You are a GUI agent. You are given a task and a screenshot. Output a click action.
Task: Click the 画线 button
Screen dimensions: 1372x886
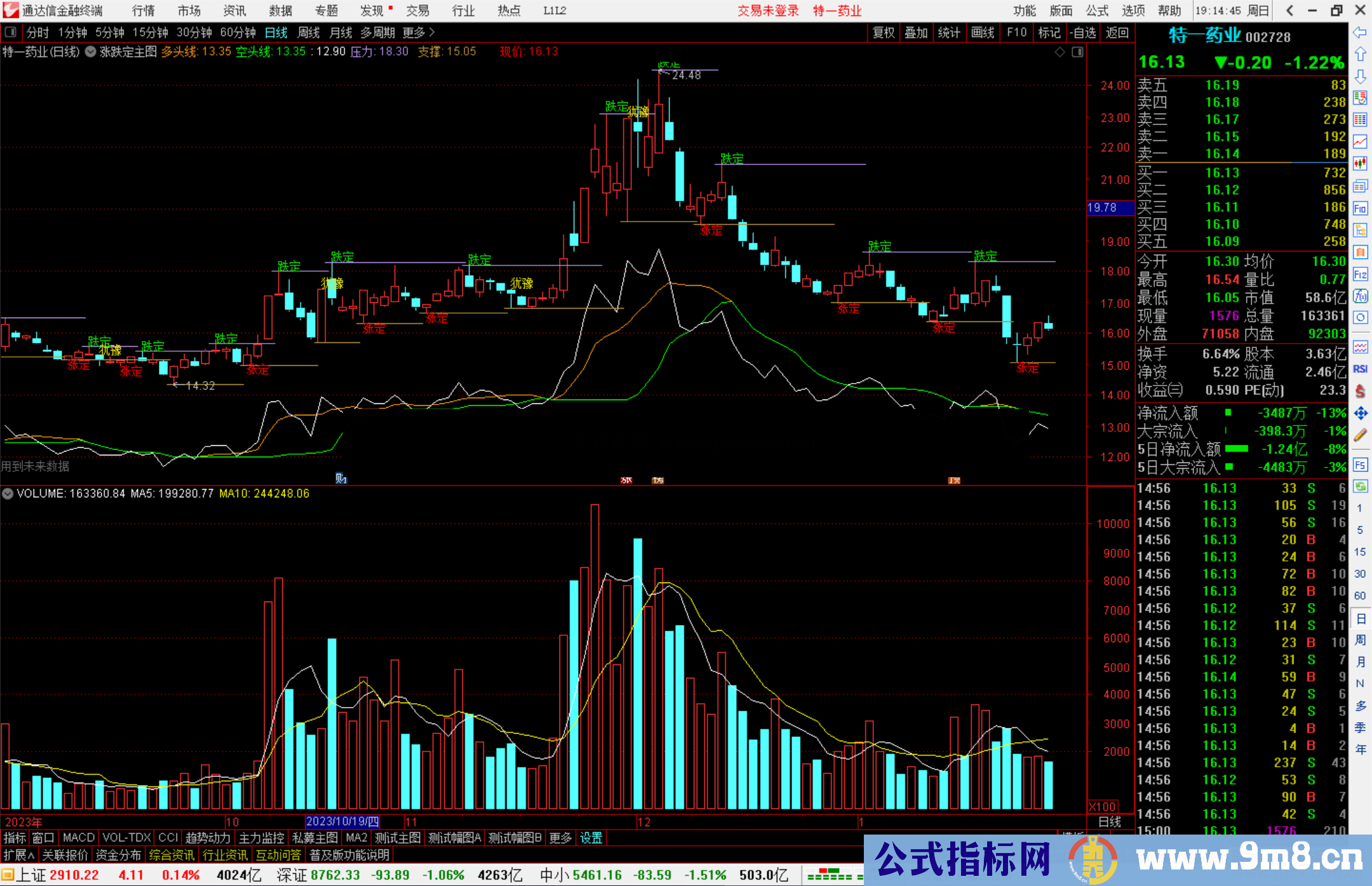(x=983, y=32)
